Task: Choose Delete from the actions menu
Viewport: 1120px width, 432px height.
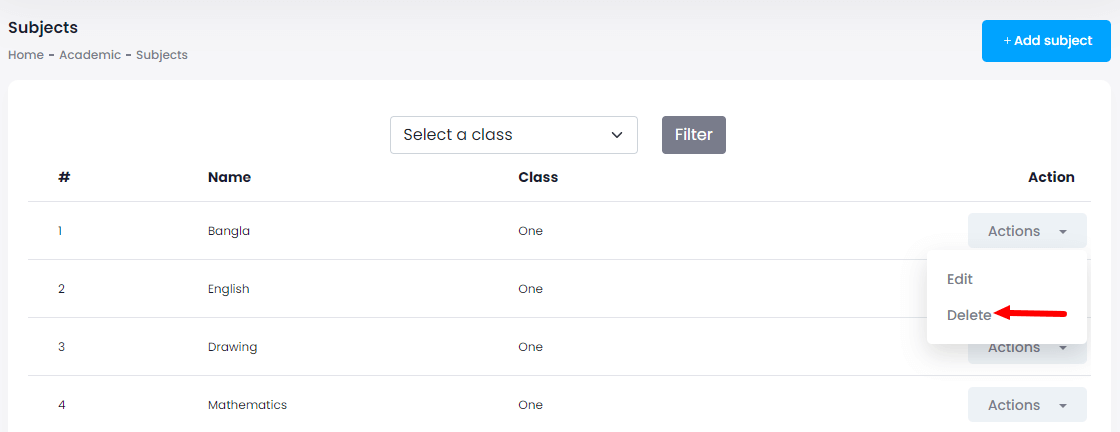Action: coord(969,315)
